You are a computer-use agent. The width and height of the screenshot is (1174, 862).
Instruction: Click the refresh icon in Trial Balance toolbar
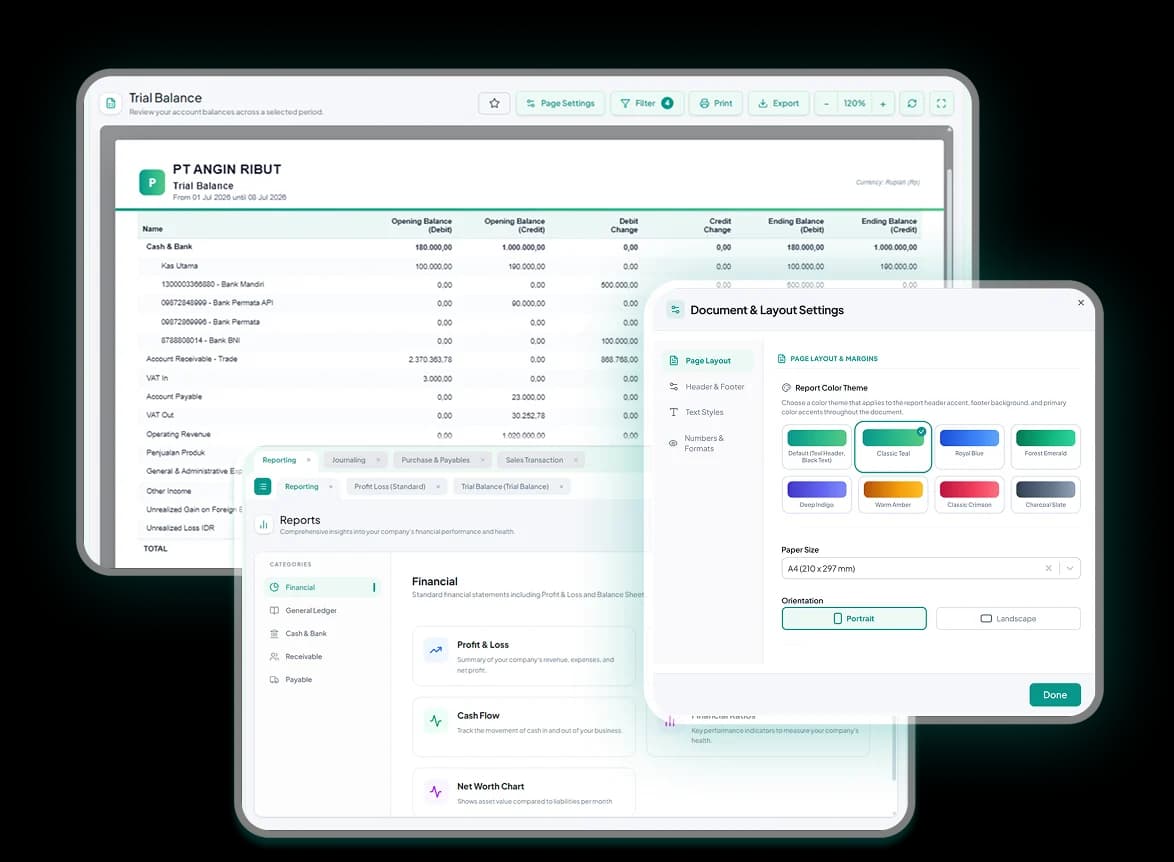911,103
